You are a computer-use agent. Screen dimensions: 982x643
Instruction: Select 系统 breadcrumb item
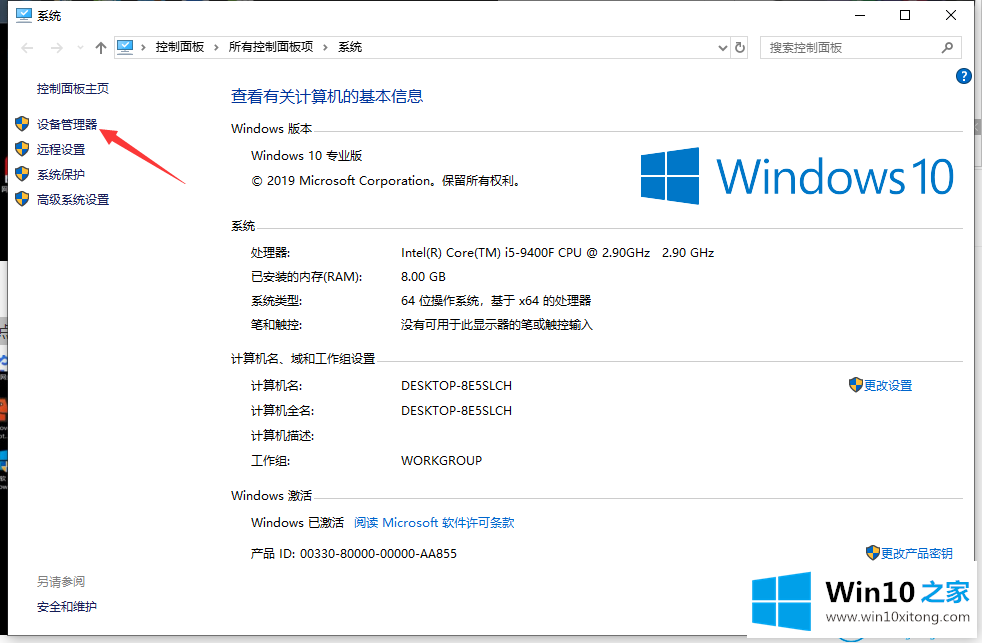tap(350, 47)
